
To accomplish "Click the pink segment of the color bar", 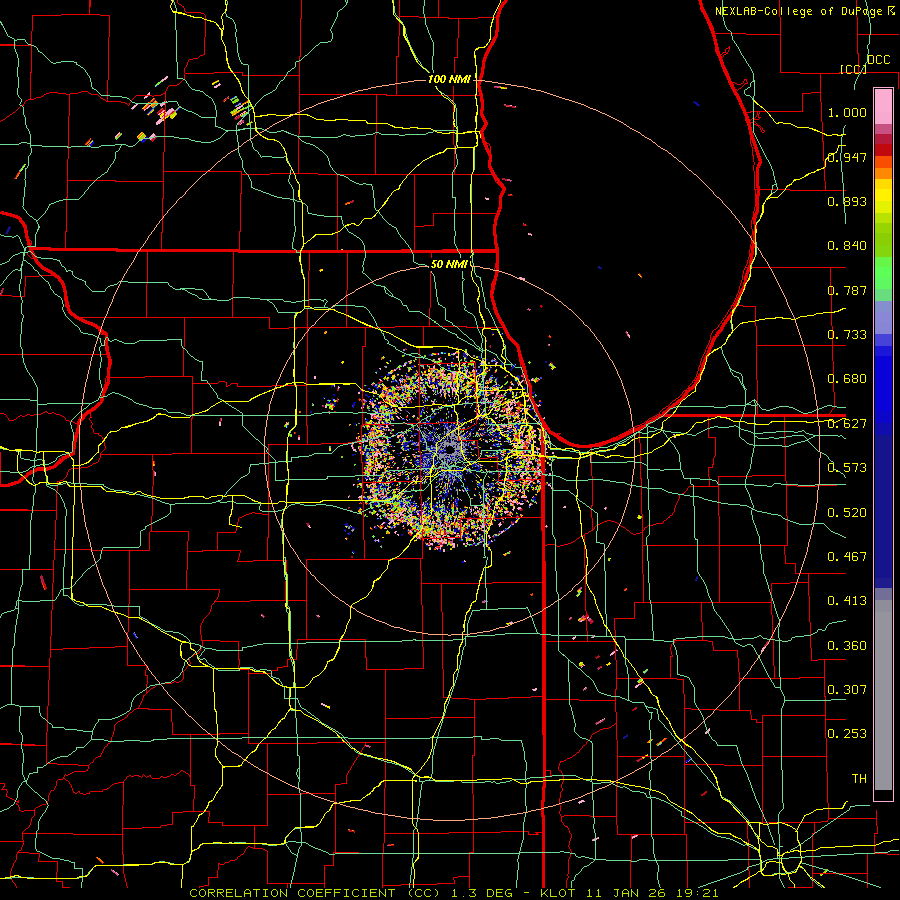I will pos(883,106).
